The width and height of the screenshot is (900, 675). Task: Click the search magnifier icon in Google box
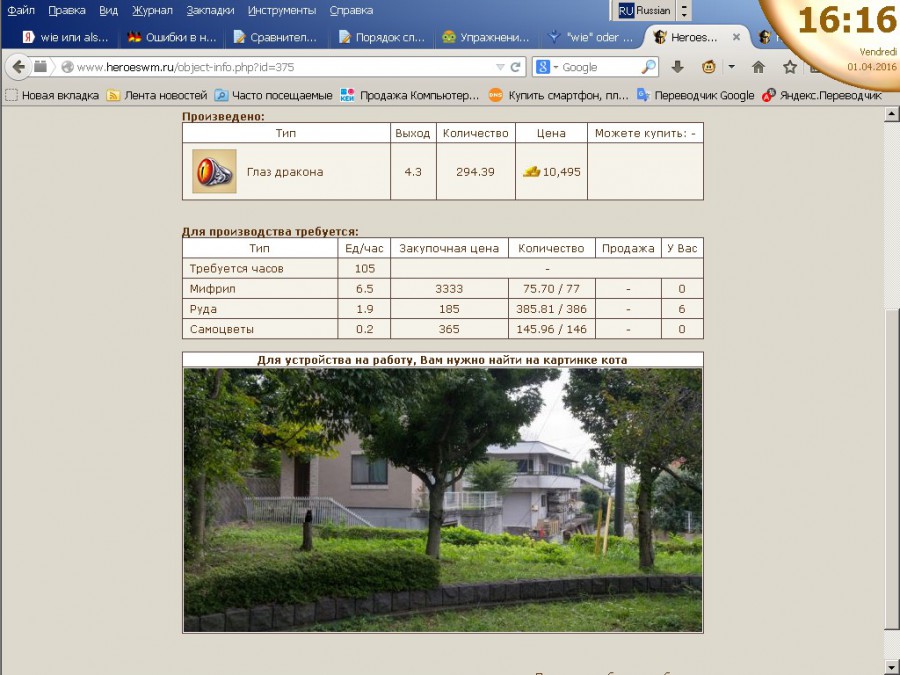(648, 67)
